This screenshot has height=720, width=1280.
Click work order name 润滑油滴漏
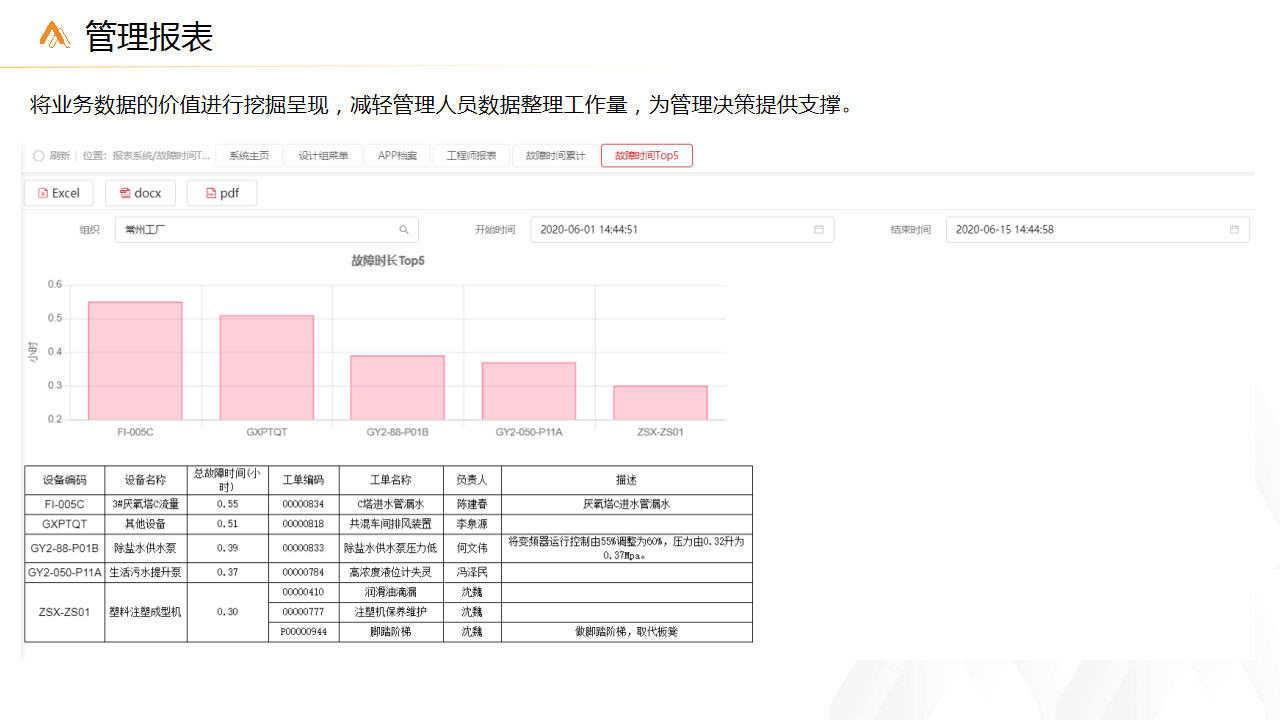[391, 592]
